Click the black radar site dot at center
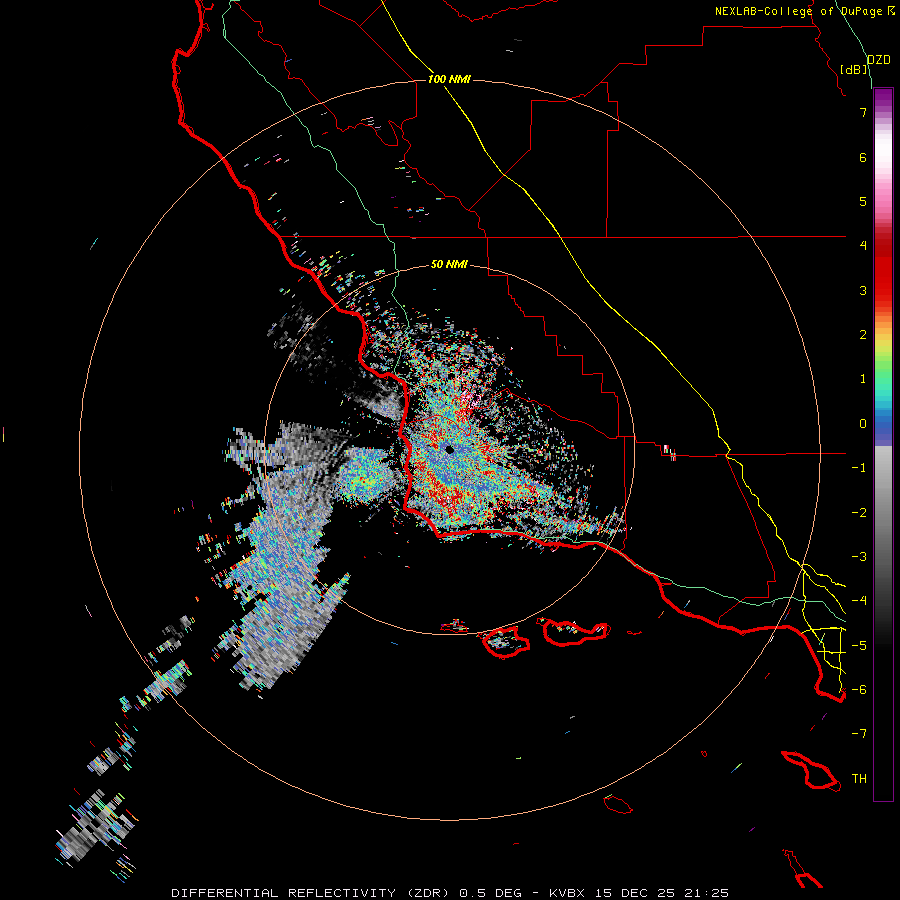The width and height of the screenshot is (900, 900). click(x=450, y=450)
